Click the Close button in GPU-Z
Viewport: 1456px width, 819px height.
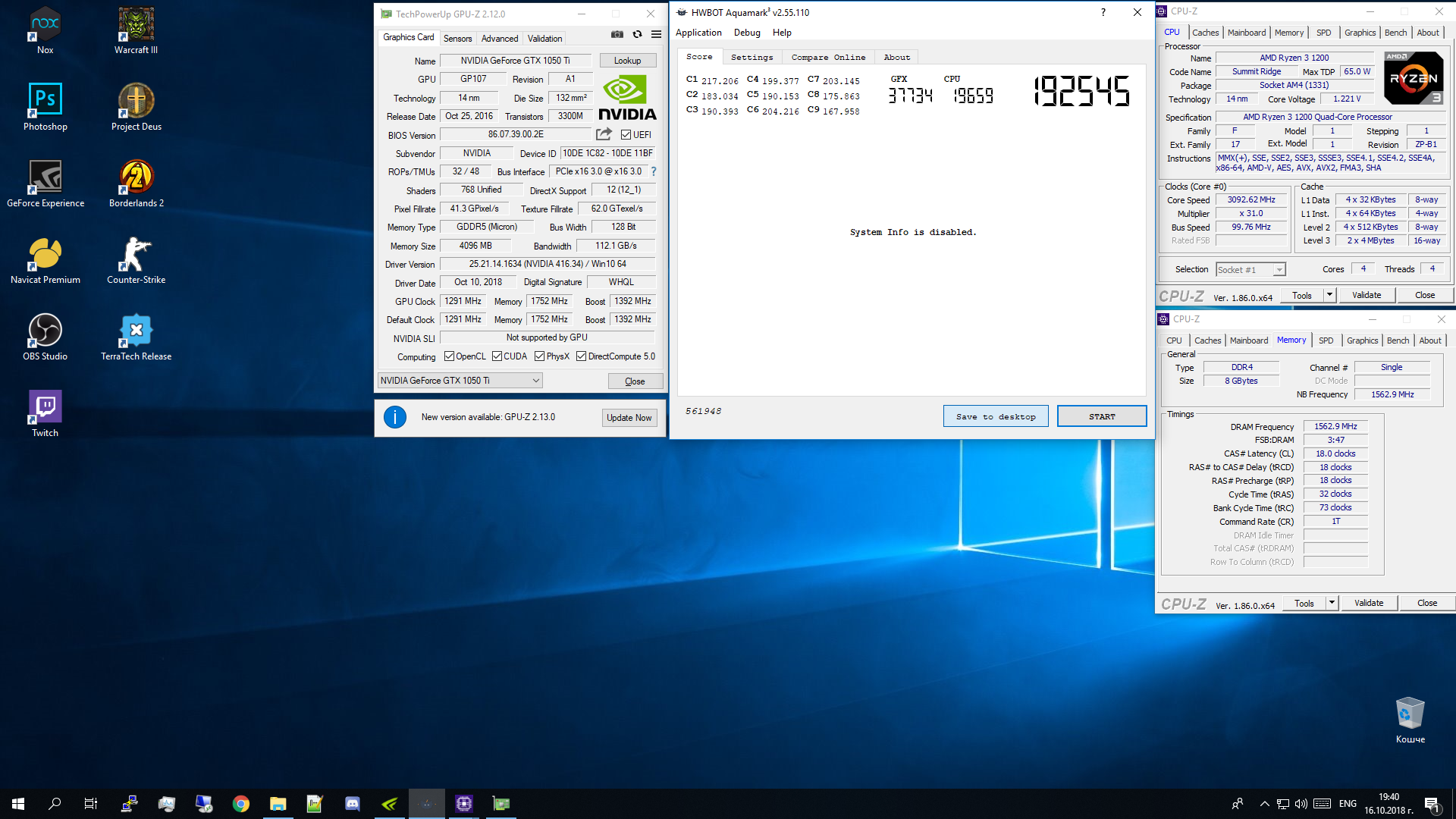tap(635, 381)
